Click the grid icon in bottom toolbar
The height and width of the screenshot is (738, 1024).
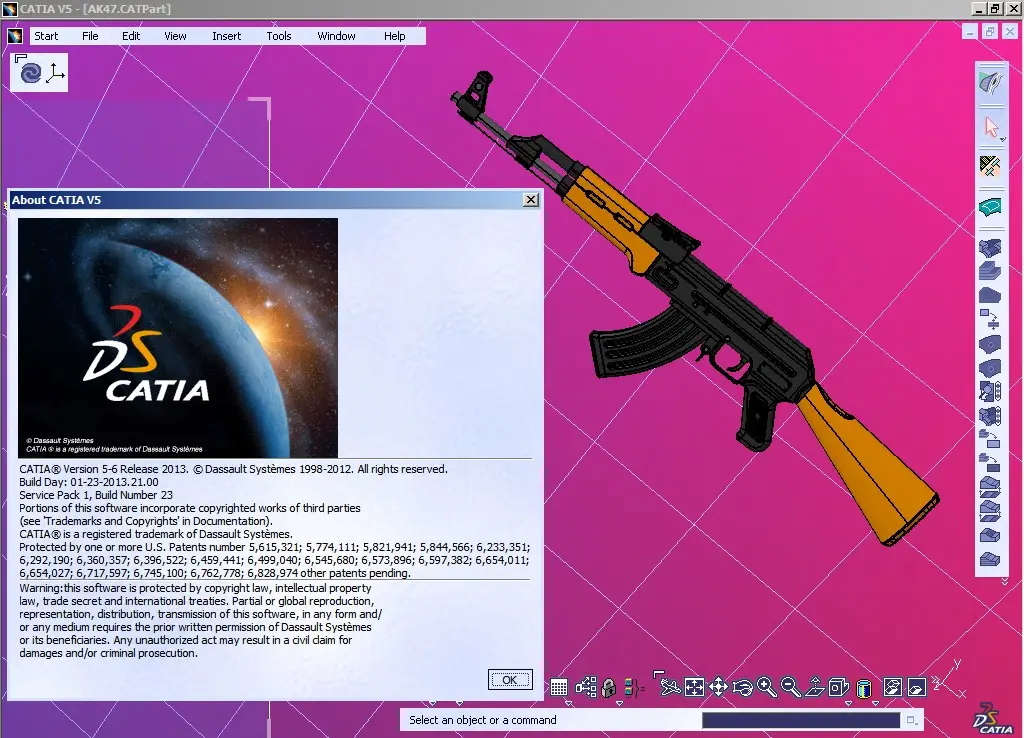point(559,687)
